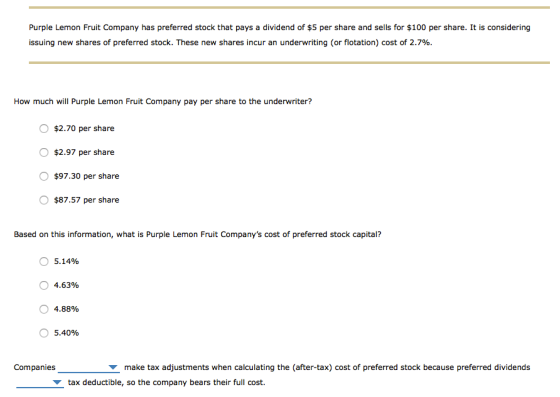560x397 pixels.
Task: Mark $87.57 per share as the answer
Action: click(44, 200)
